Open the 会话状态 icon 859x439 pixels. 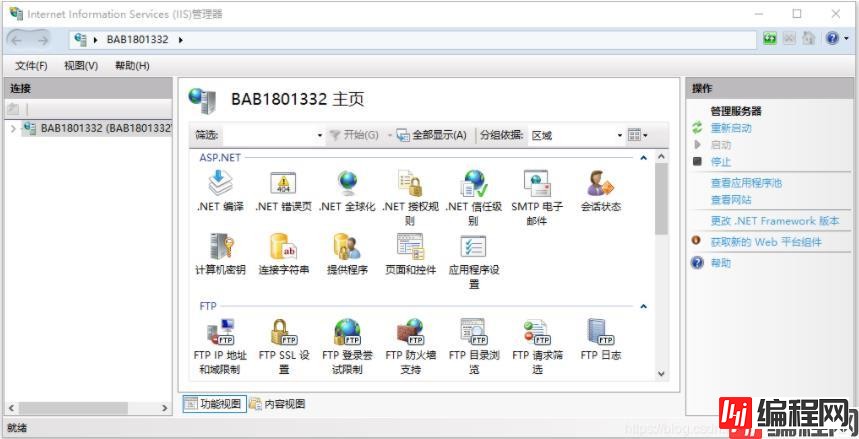[x=600, y=185]
